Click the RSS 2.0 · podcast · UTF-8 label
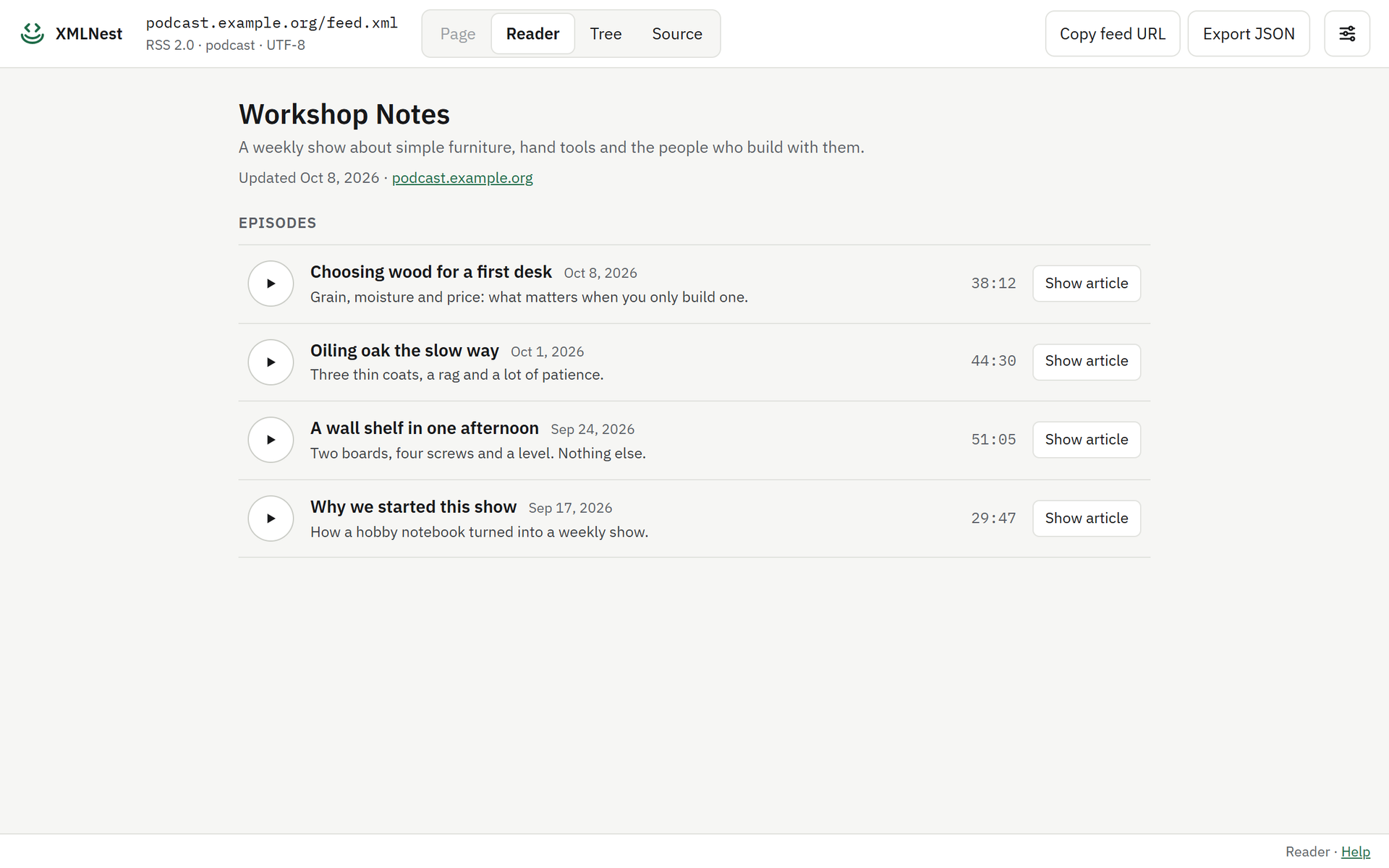1389x868 pixels. tap(226, 45)
